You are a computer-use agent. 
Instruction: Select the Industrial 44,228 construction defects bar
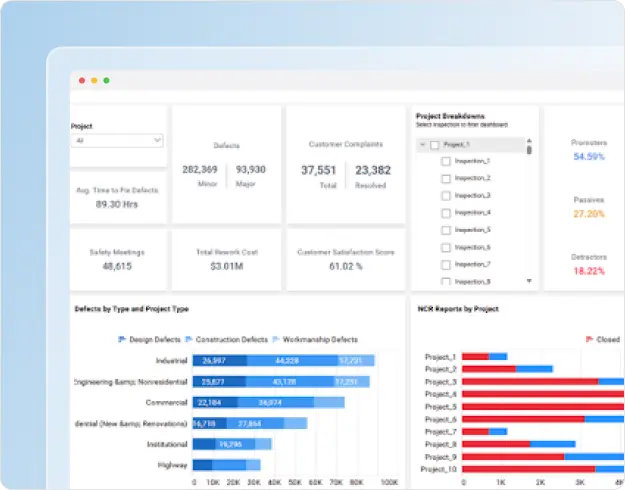pyautogui.click(x=292, y=361)
